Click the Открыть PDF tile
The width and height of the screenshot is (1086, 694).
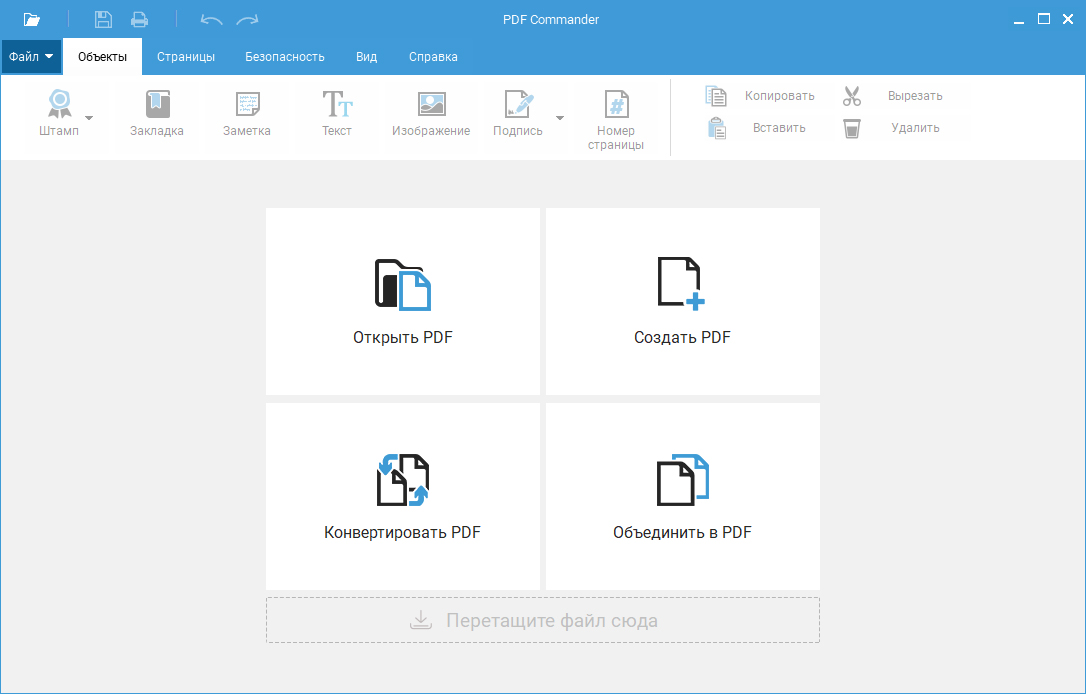(402, 301)
